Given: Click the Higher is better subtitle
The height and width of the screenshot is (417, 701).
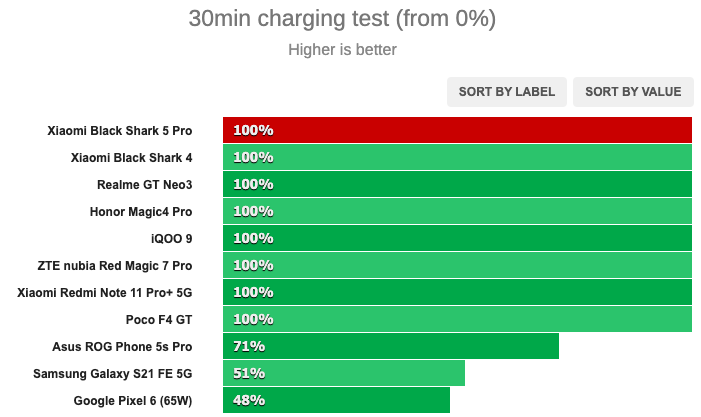Looking at the screenshot, I should coord(342,50).
